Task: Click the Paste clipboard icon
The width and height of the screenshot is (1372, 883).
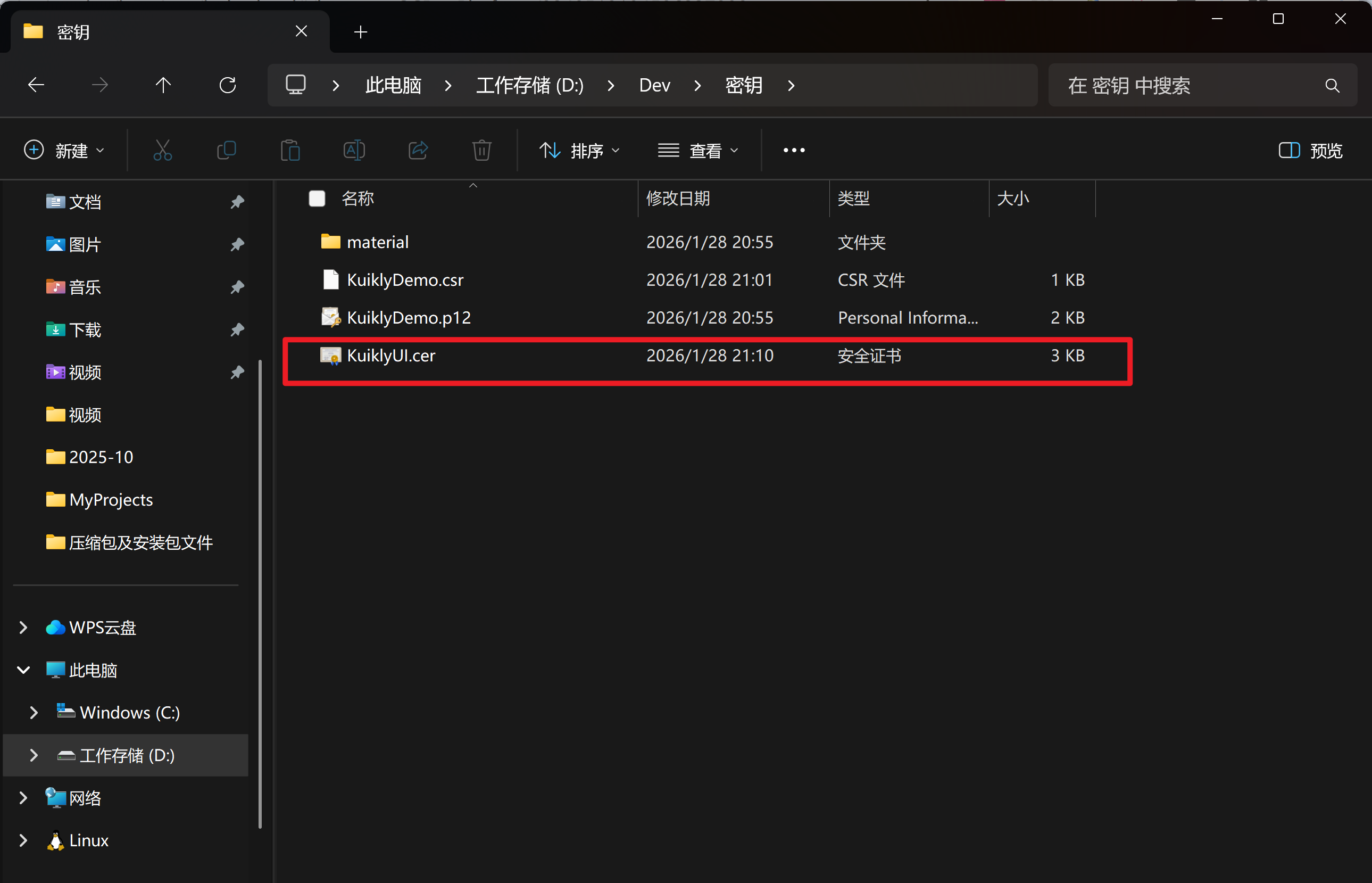Action: click(290, 150)
